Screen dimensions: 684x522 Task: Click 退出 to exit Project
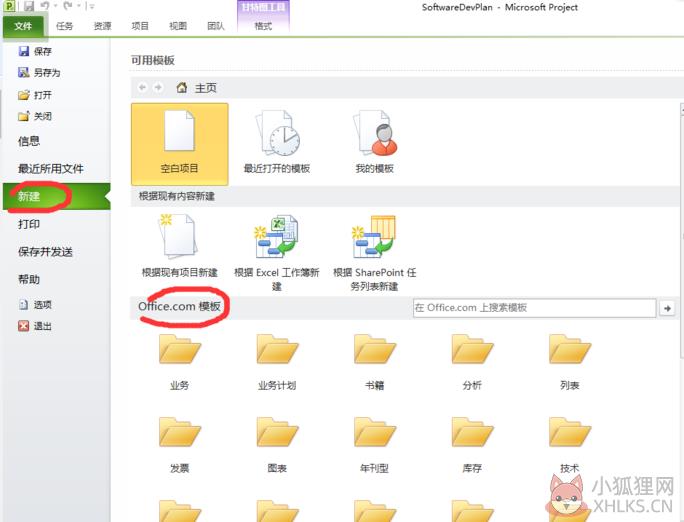(35, 326)
